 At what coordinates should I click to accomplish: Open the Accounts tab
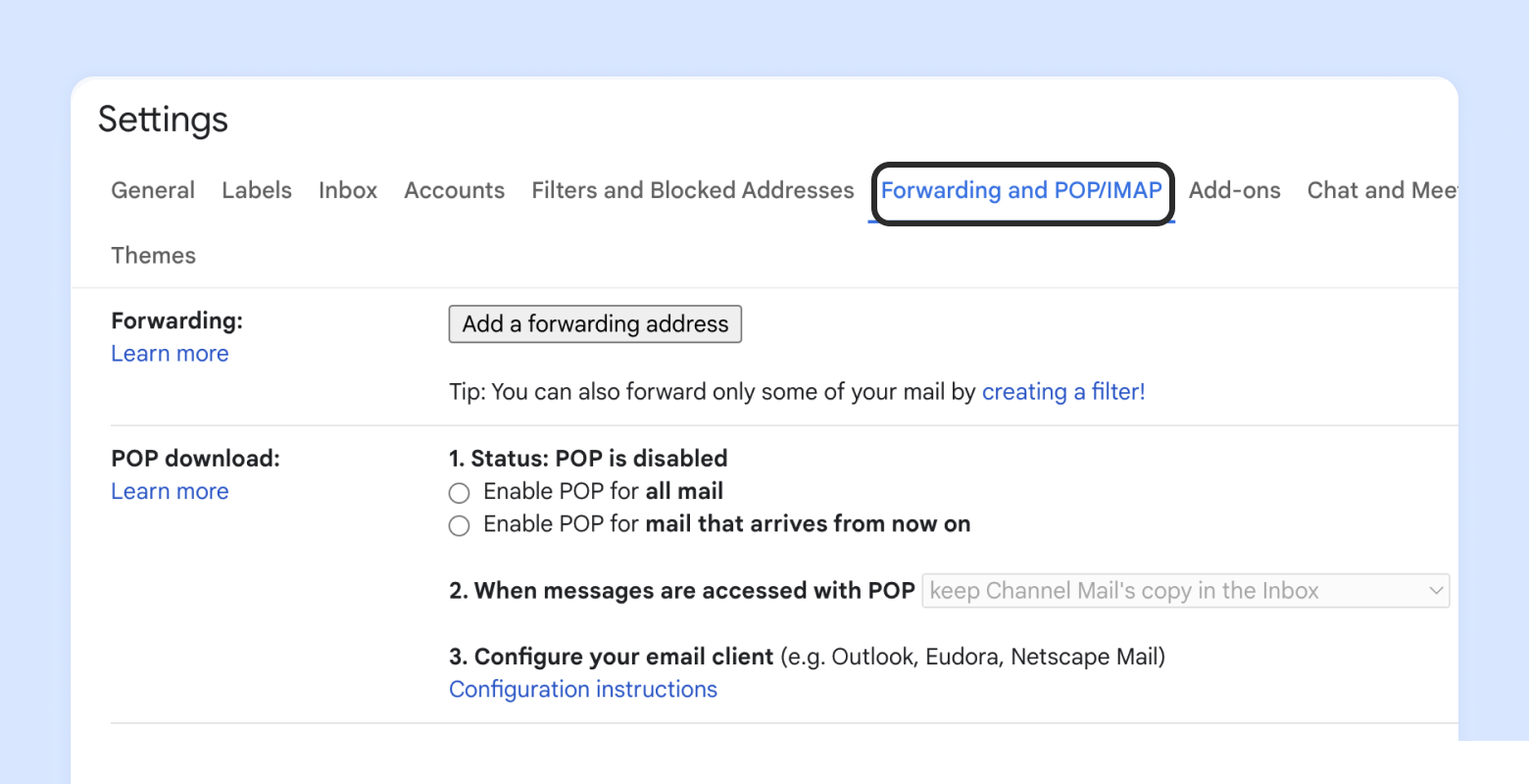pos(455,190)
